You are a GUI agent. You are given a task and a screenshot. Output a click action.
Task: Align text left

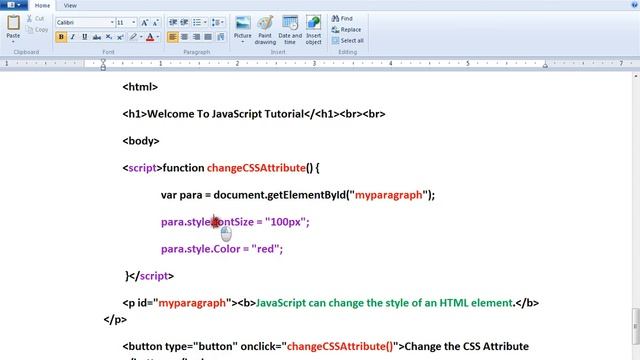173,37
